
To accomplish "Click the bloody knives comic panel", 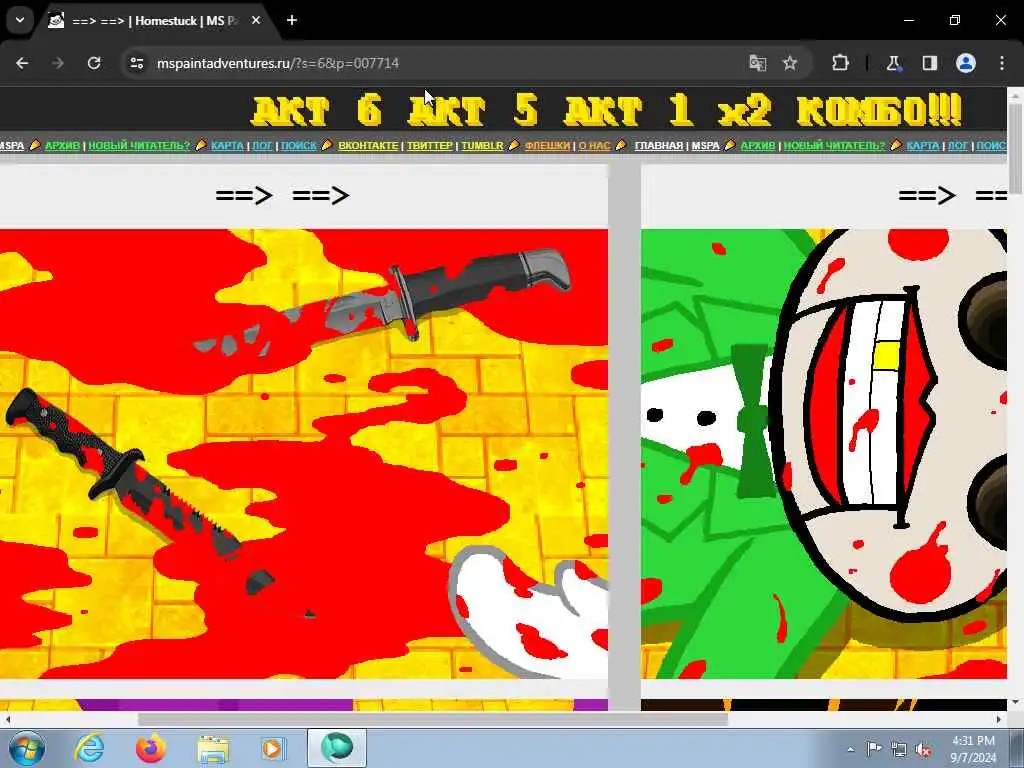I will pyautogui.click(x=304, y=454).
